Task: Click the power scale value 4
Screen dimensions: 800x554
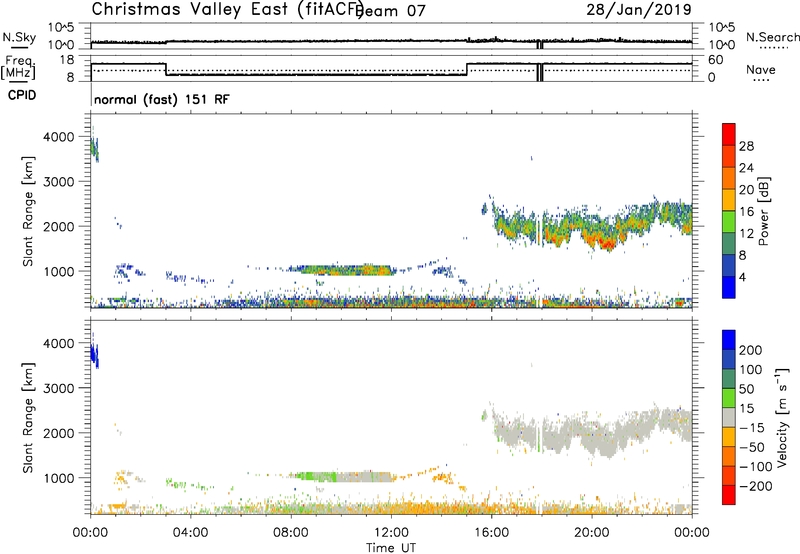Action: [x=743, y=277]
